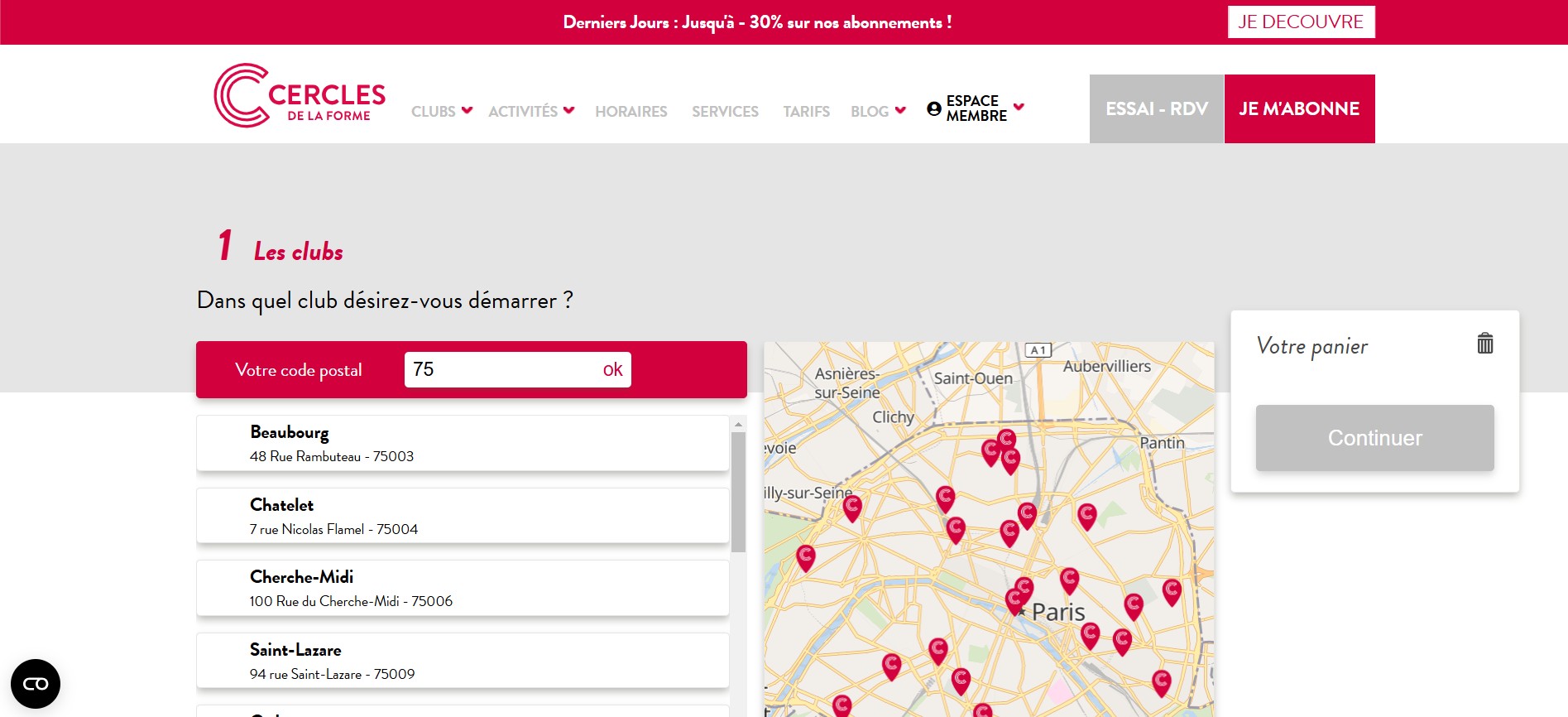
Task: Click the 'Dans quel club désirez-vous démarrer' question
Action: point(385,301)
